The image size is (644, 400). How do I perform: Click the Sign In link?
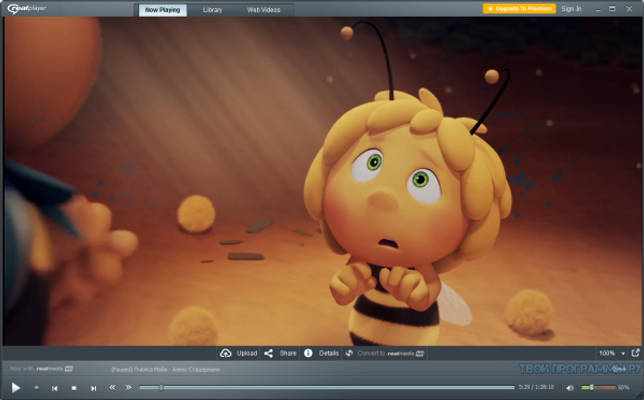[571, 9]
